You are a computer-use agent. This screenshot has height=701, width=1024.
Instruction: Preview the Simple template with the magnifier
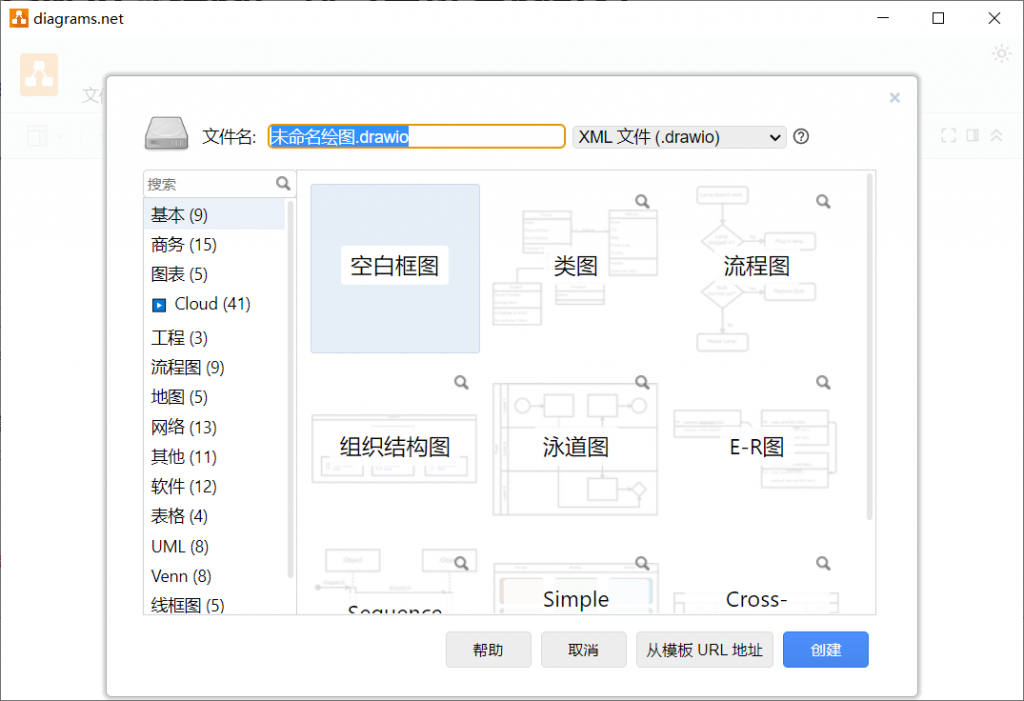(642, 563)
